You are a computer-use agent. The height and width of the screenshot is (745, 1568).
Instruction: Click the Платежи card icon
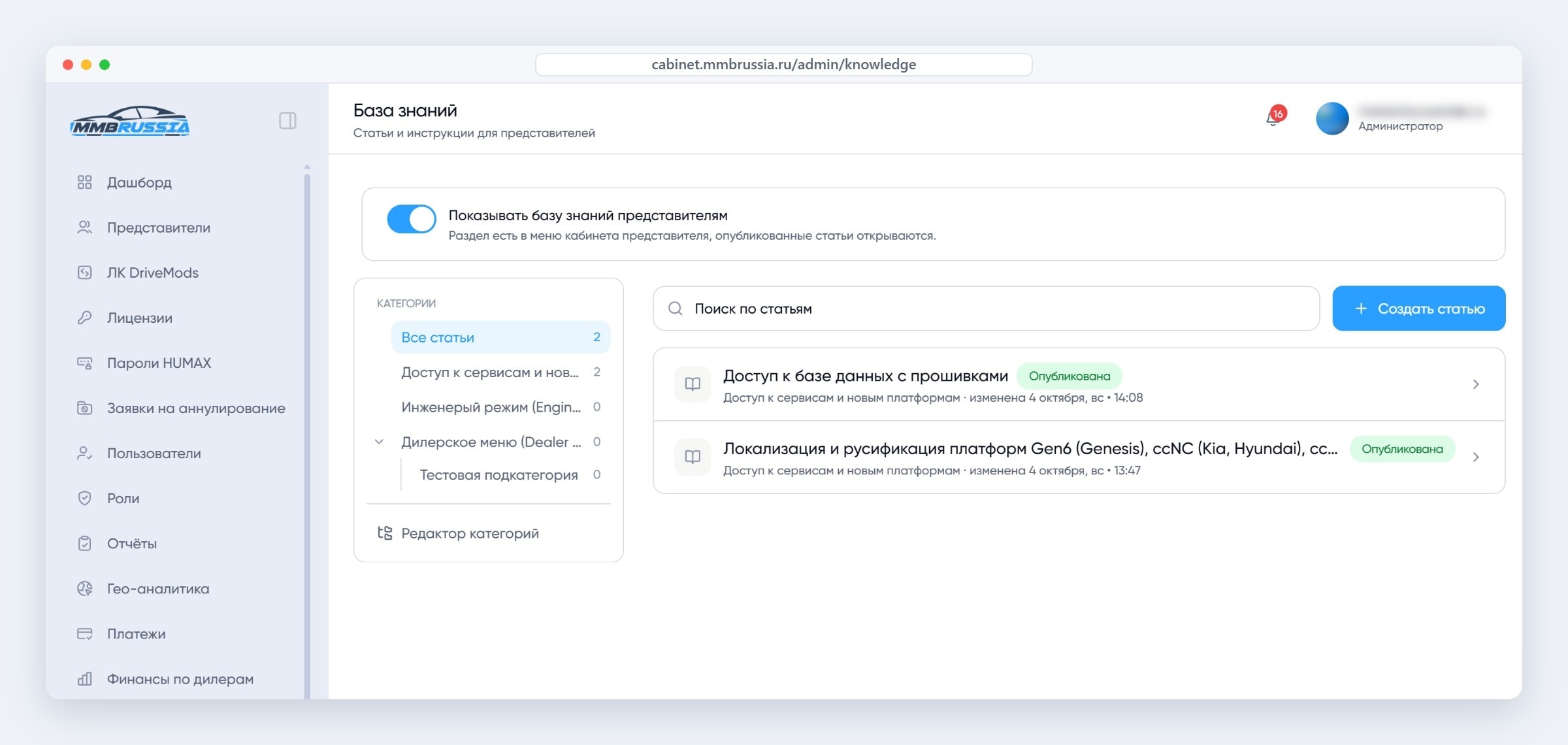(85, 633)
